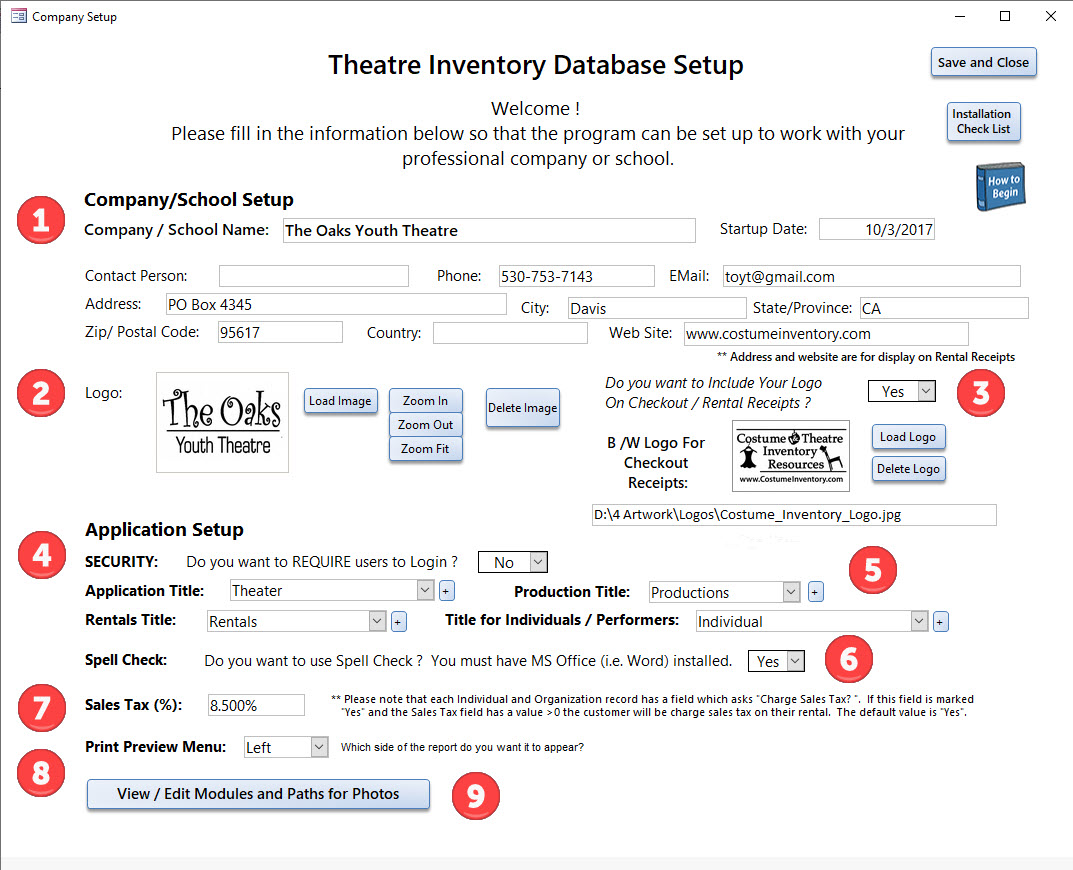Click the Load Image button
Screen dimensions: 1073x870
point(340,401)
